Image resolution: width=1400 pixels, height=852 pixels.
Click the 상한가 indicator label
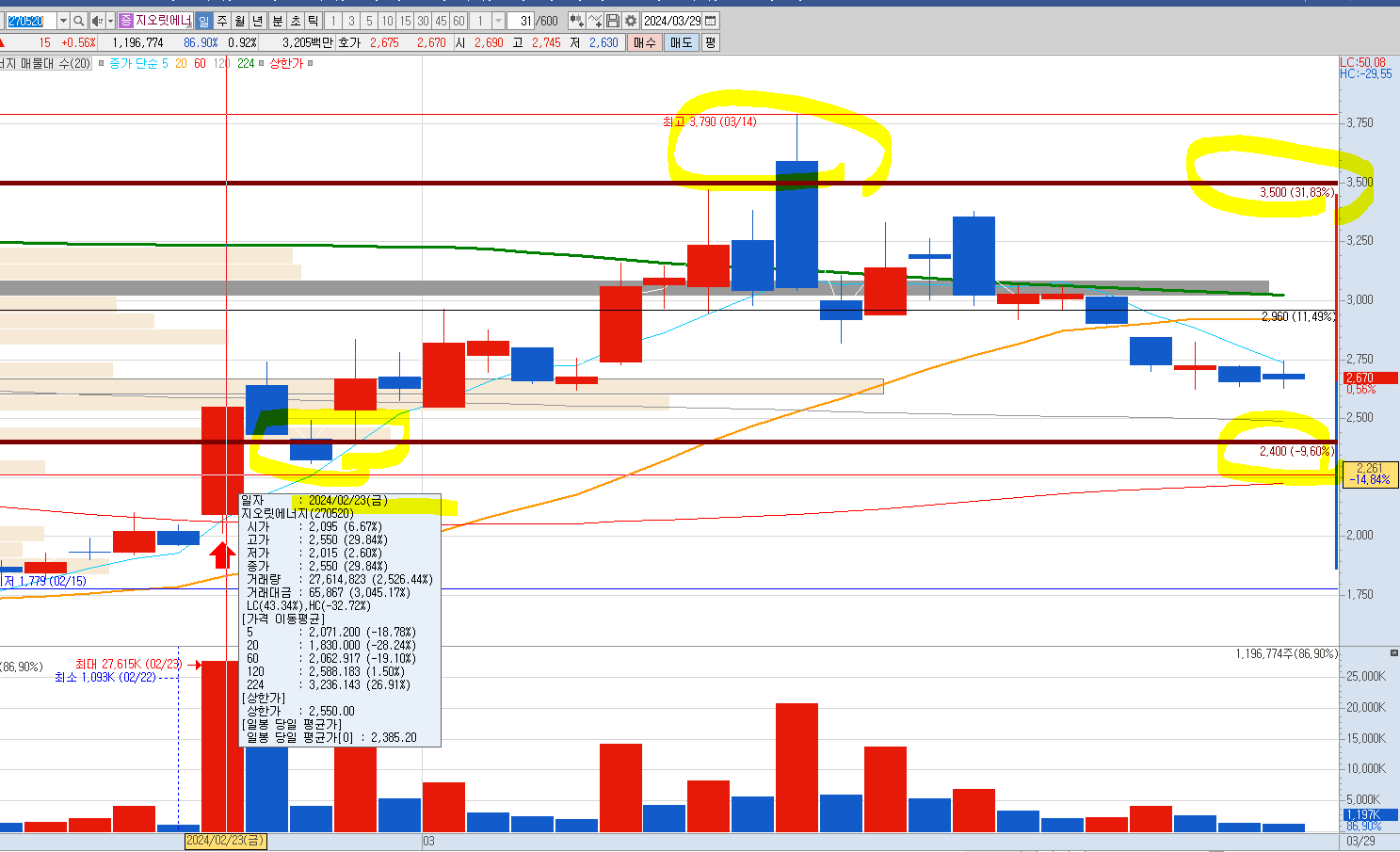click(x=286, y=63)
